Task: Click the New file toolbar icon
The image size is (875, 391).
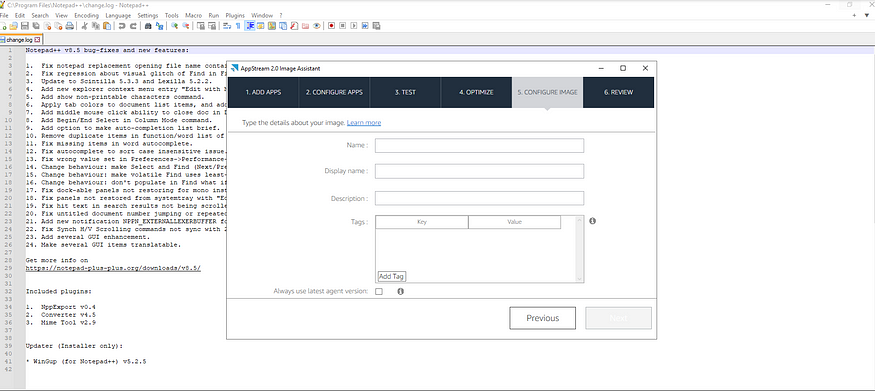Action: pyautogui.click(x=3, y=26)
